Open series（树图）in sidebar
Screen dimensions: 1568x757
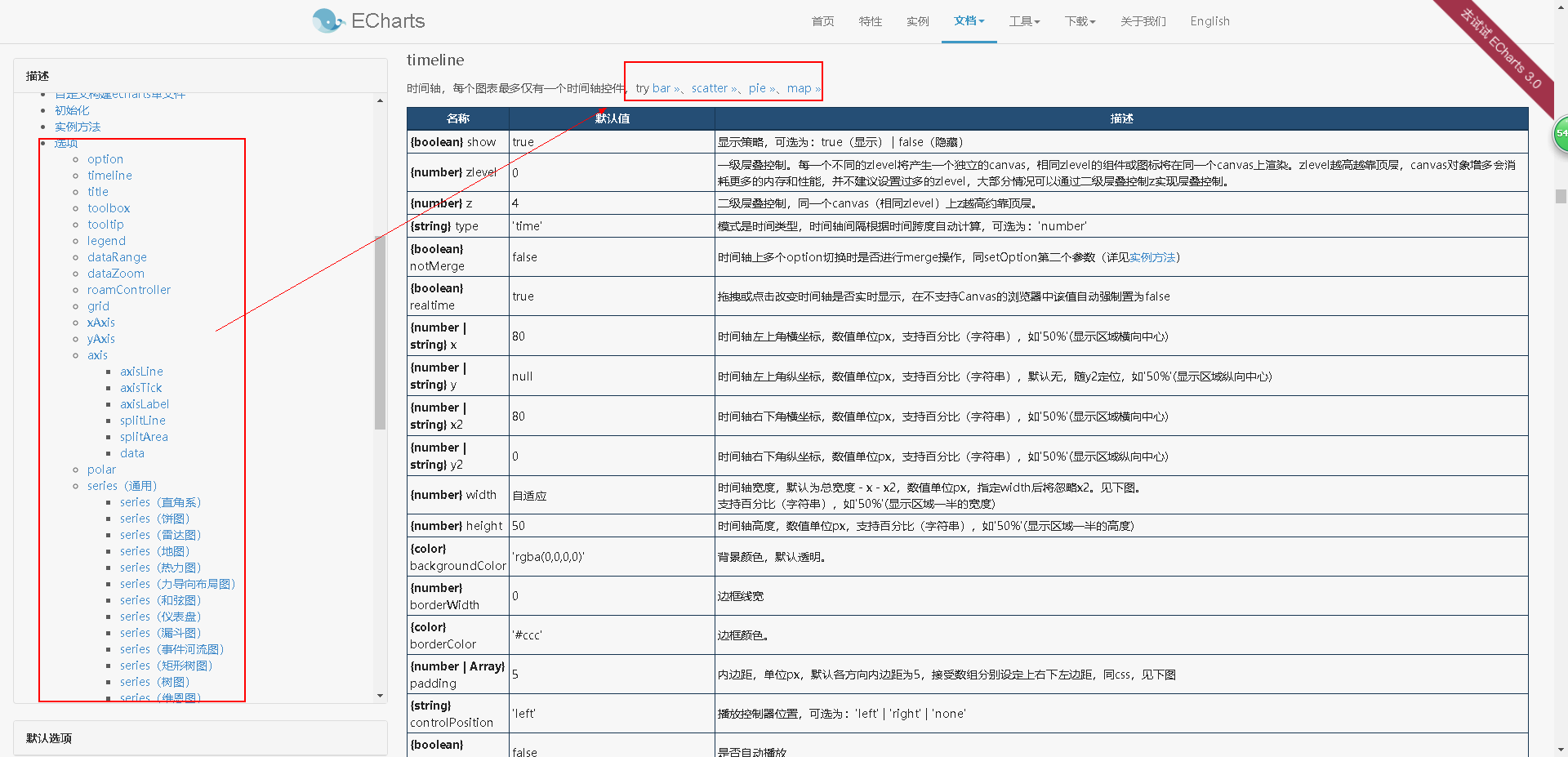point(154,682)
